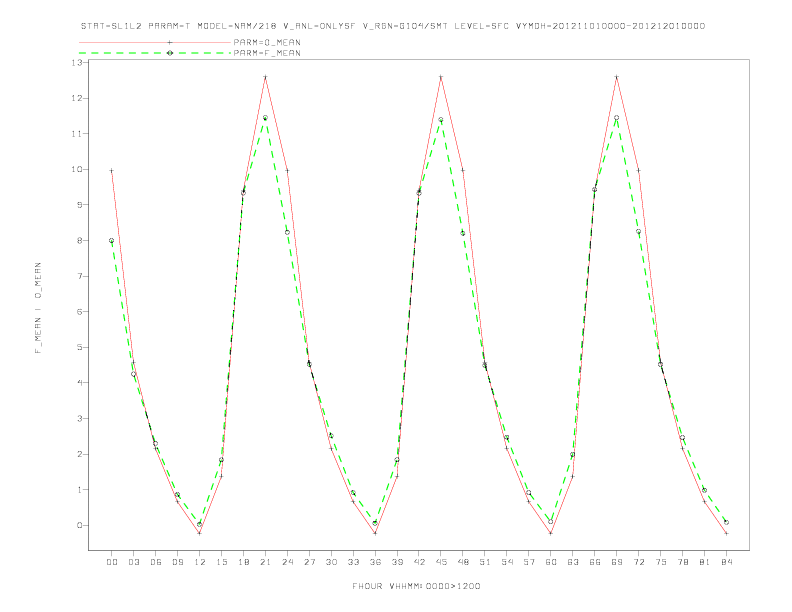Screen dimensions: 792x612
Task: Select the F_MEAN circle marker at hour 00
Action: [112, 241]
